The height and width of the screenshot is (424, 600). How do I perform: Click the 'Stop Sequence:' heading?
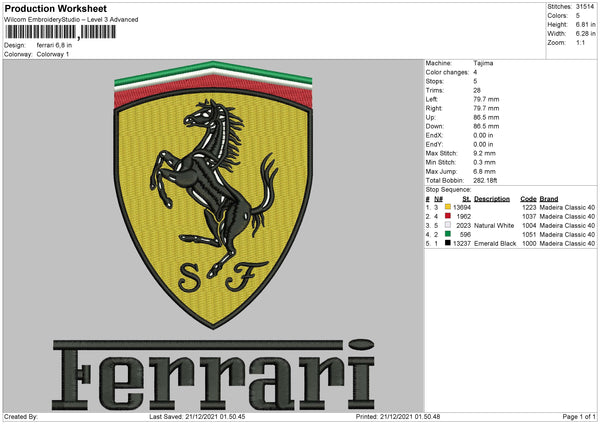coord(448,189)
